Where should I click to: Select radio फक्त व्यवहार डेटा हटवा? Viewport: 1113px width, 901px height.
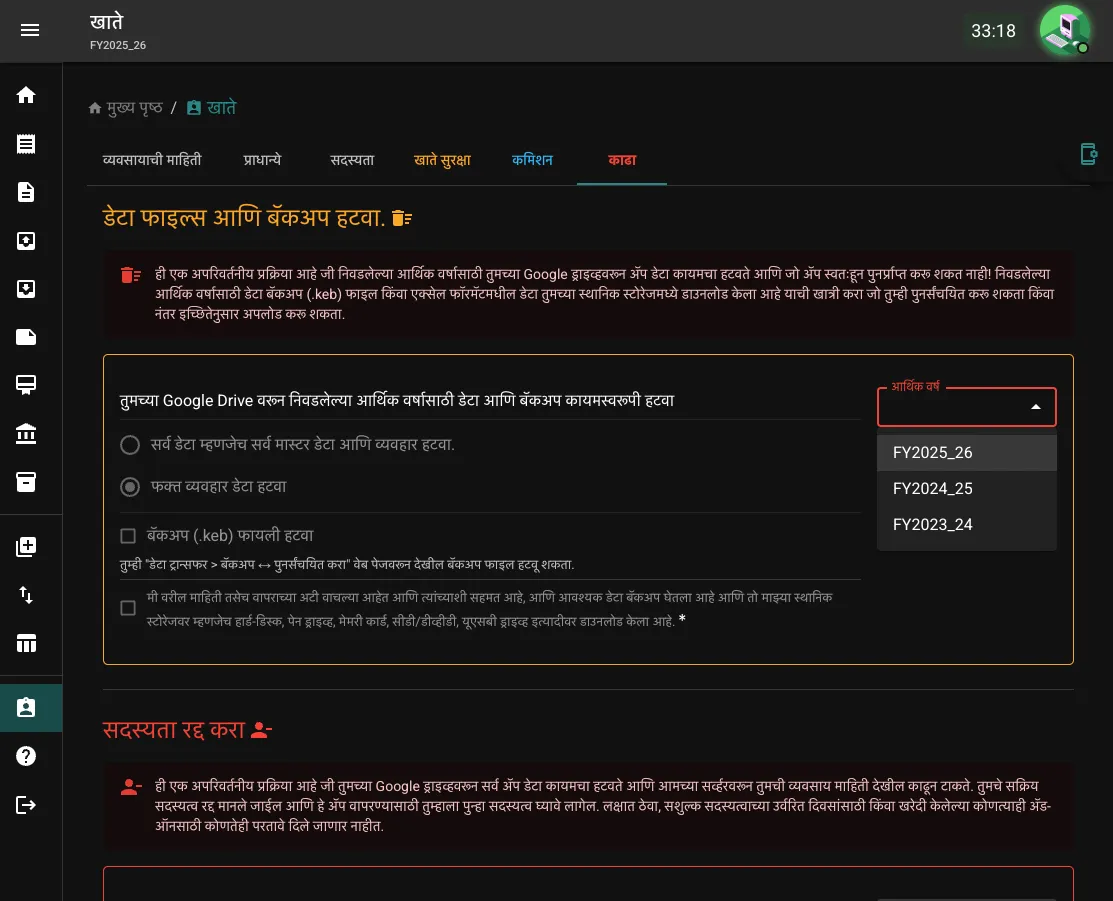[x=130, y=486]
